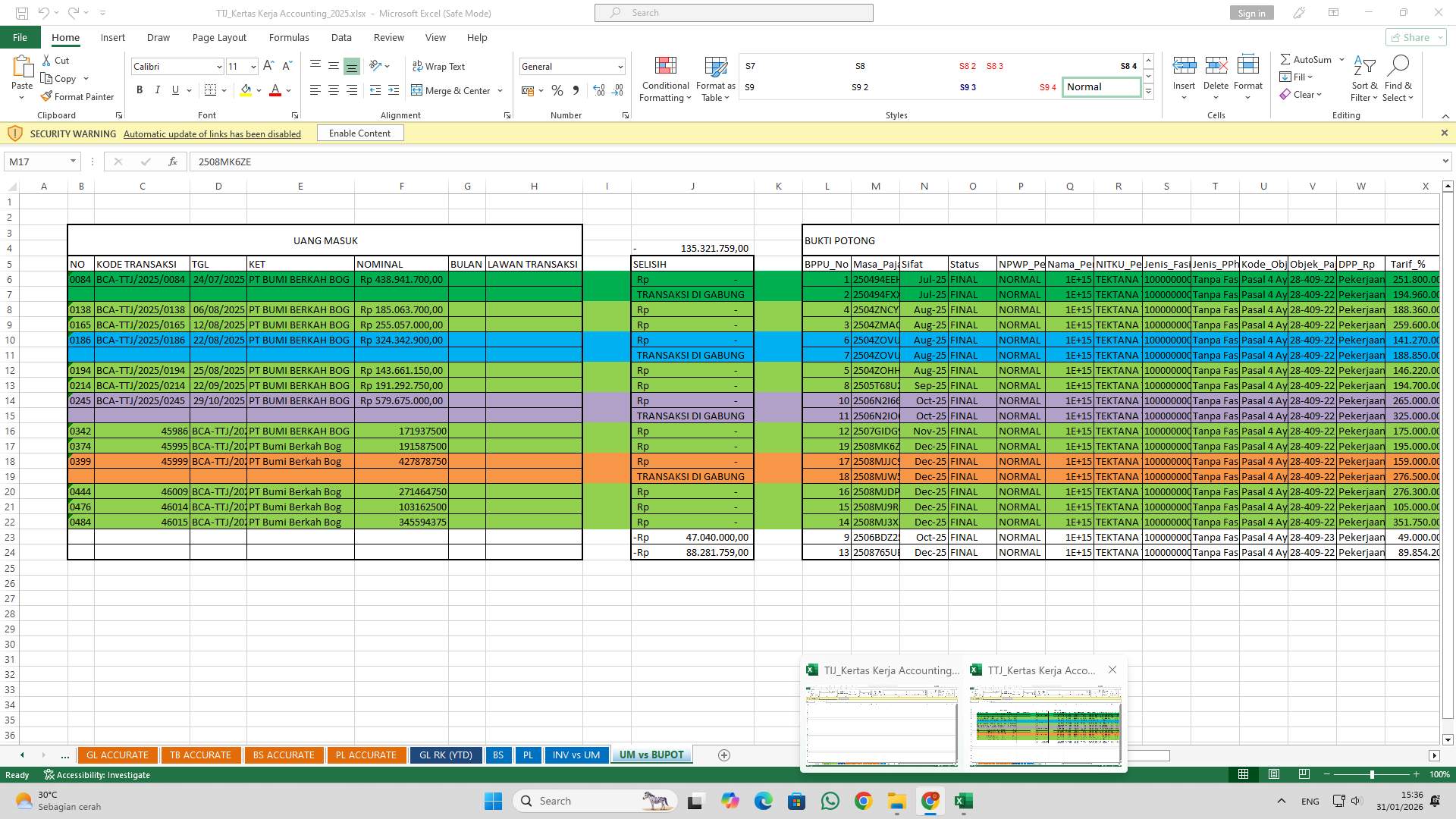
Task: Click the Borders icon in Font group
Action: click(211, 90)
